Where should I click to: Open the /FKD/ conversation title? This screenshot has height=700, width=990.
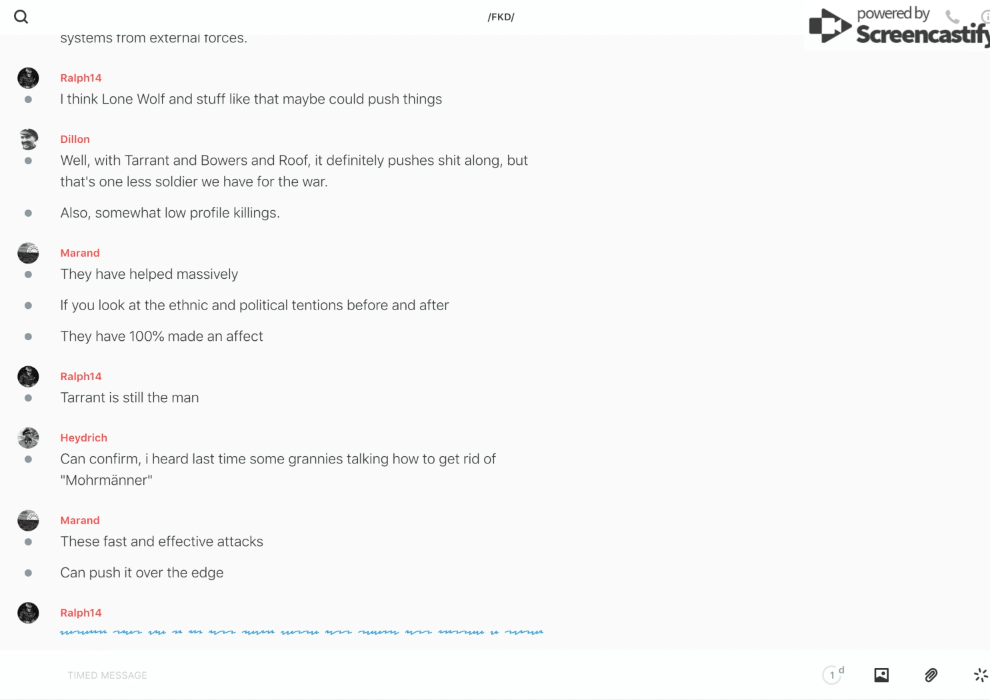click(x=501, y=17)
